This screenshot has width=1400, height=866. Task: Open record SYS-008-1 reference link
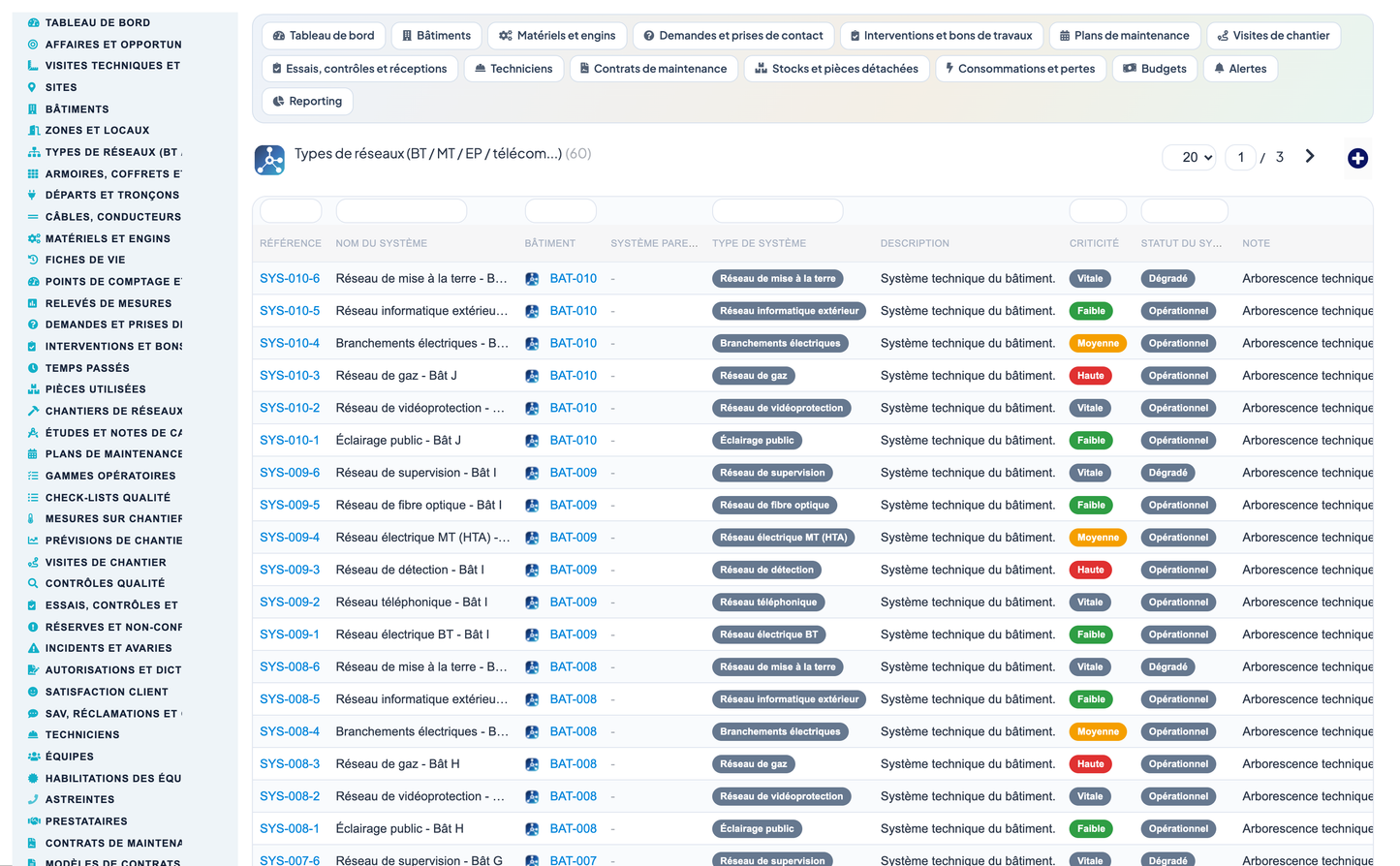[x=290, y=828]
